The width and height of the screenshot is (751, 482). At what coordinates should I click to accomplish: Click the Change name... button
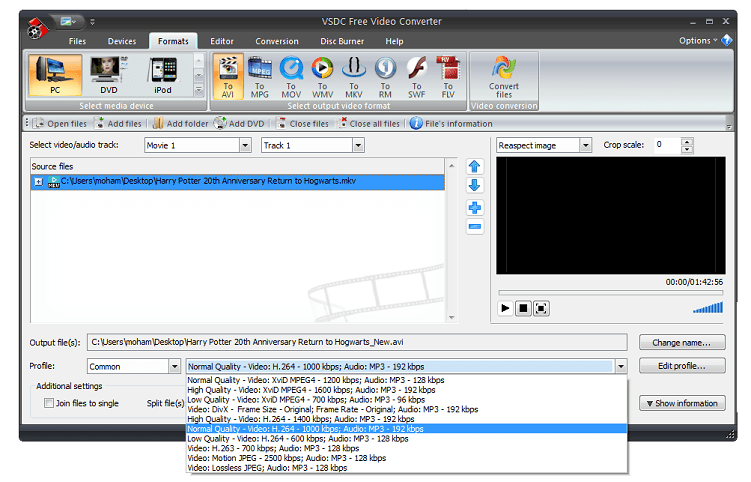(x=682, y=343)
